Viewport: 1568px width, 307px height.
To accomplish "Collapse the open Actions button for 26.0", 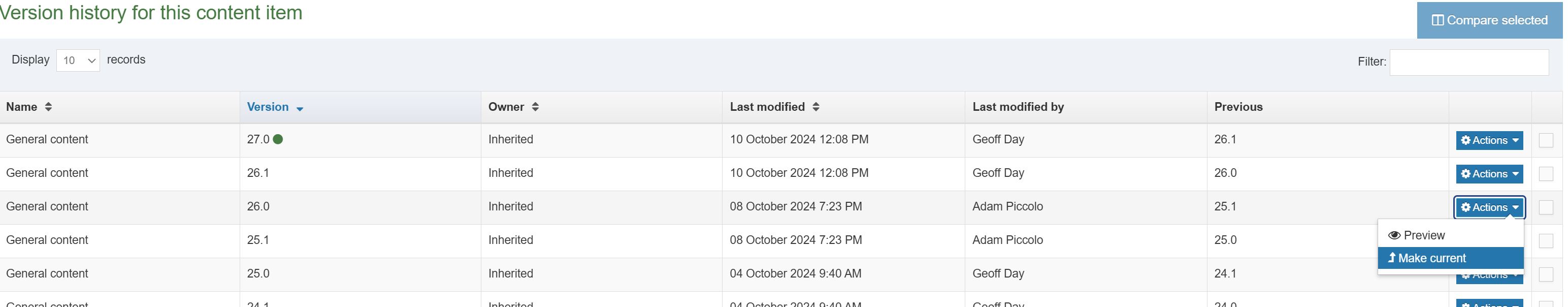I will [1489, 207].
